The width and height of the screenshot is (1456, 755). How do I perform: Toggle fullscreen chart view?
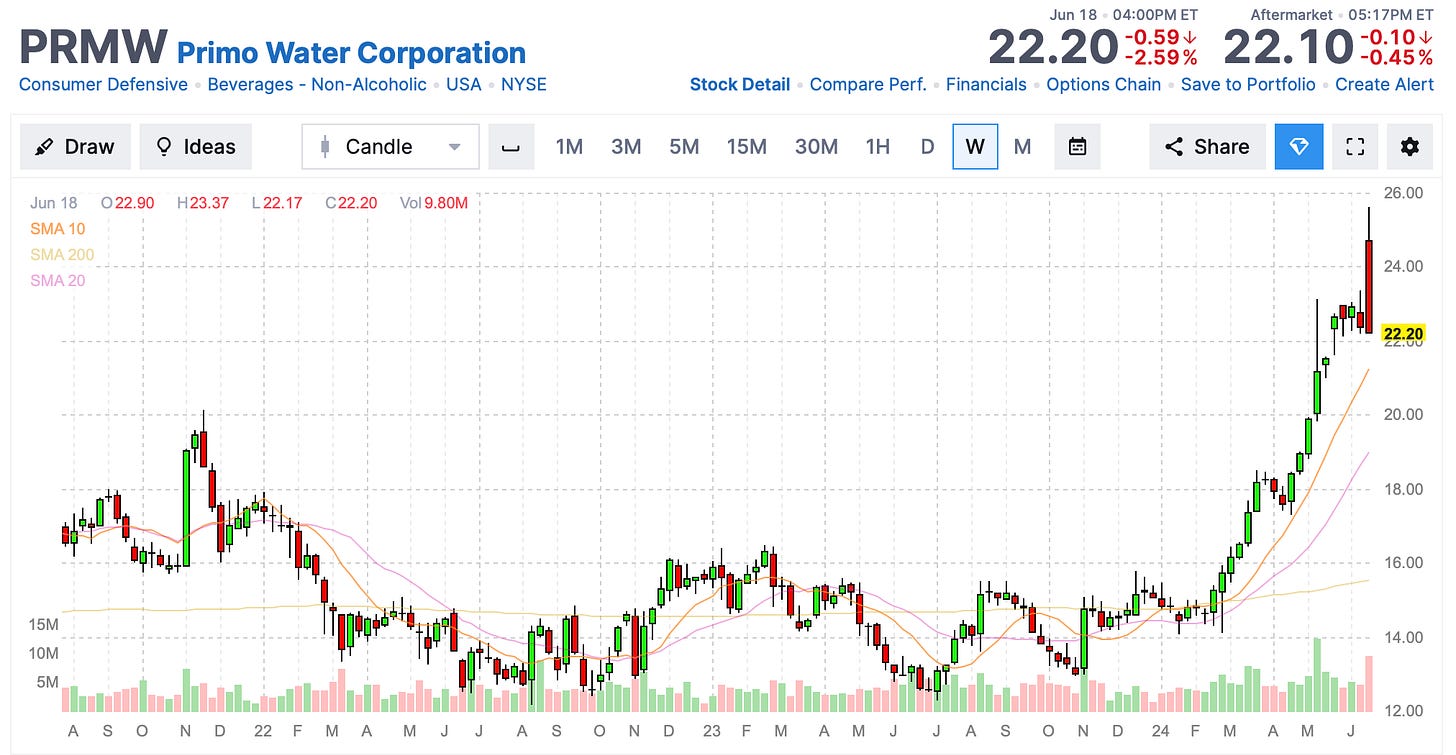point(1355,147)
